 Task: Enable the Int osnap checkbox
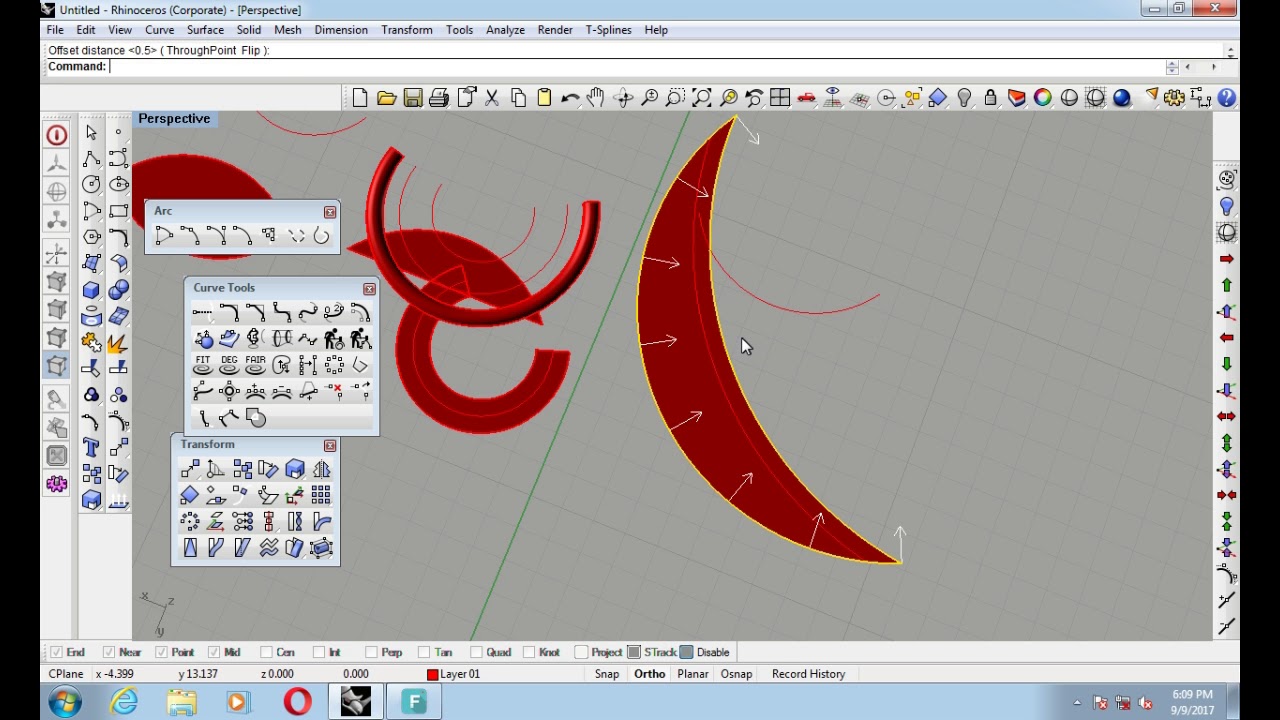[318, 652]
